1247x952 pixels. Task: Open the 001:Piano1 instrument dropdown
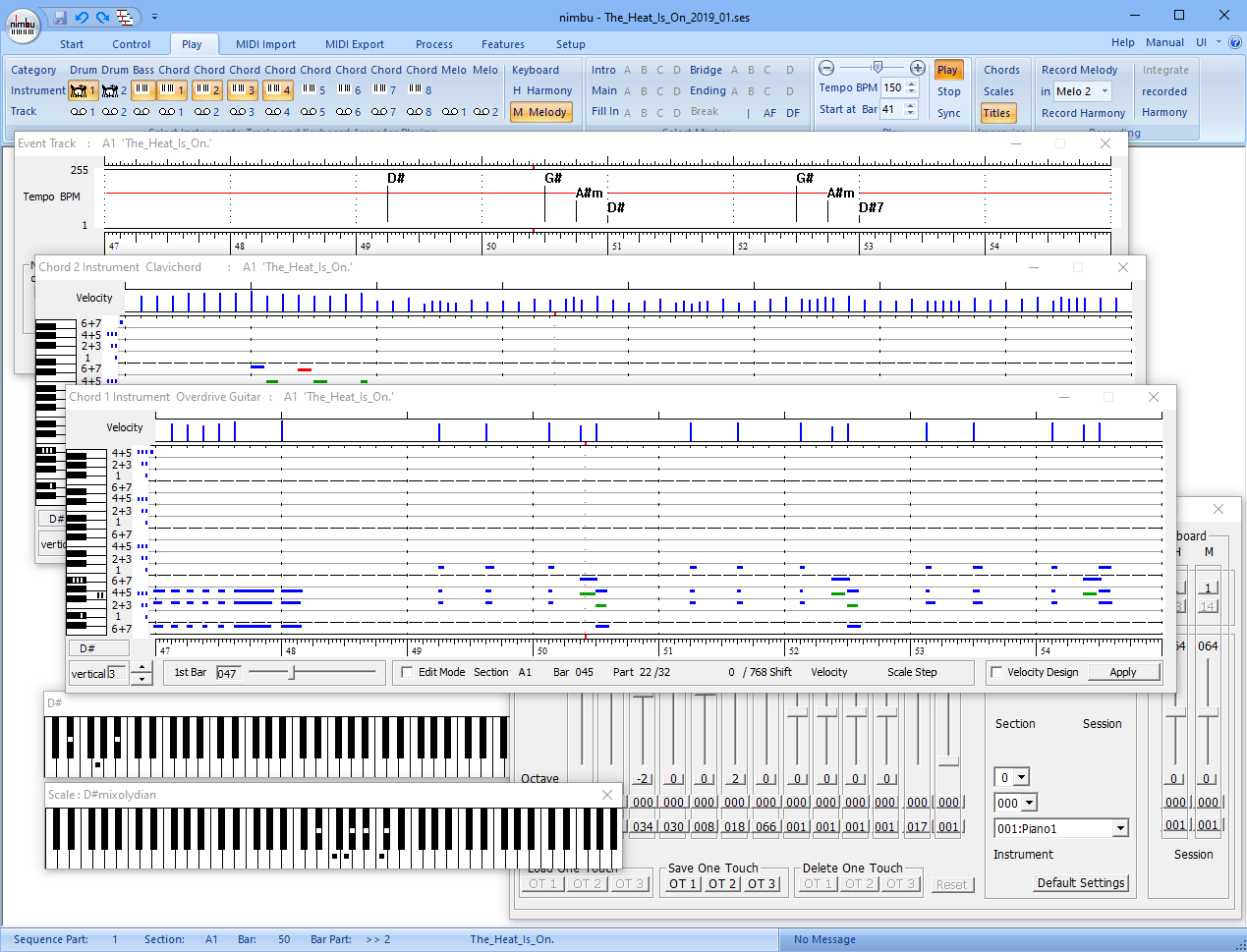(x=1120, y=829)
